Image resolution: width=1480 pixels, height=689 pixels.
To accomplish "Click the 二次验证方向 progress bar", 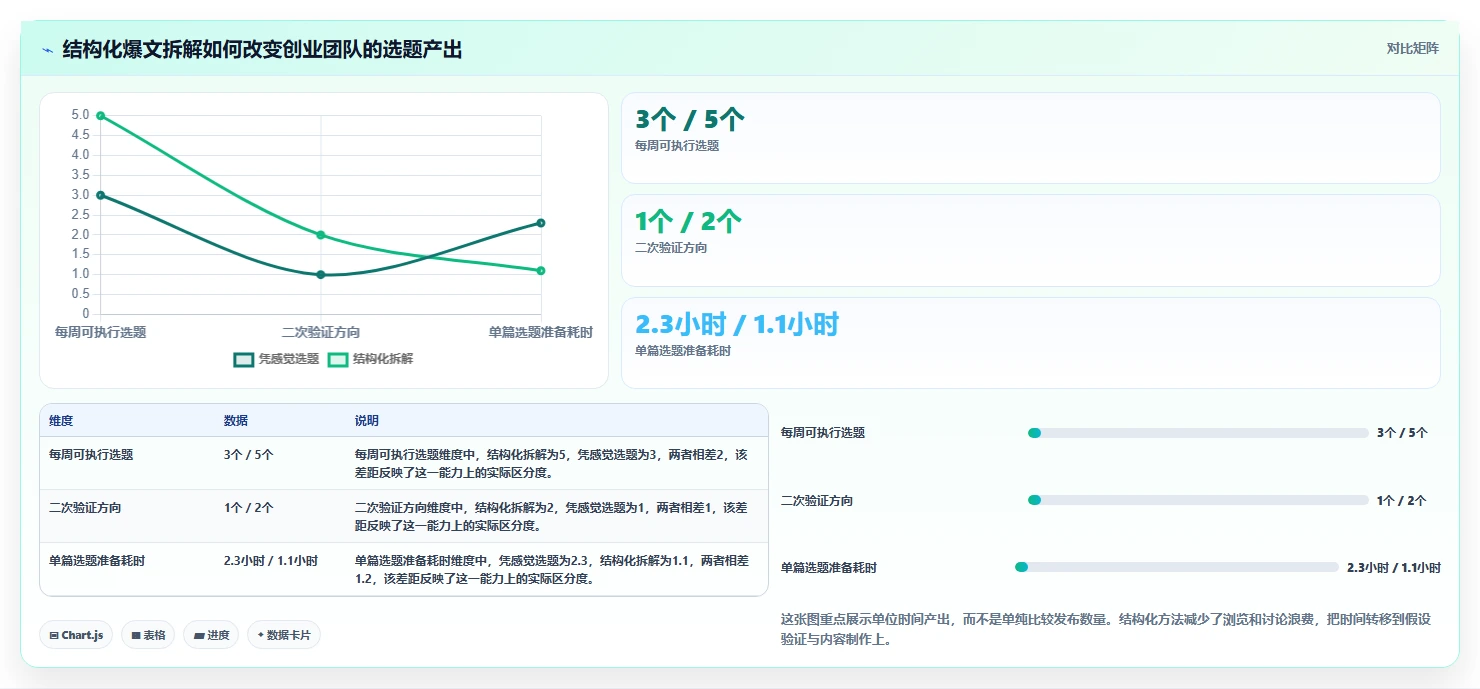I will tap(1198, 500).
